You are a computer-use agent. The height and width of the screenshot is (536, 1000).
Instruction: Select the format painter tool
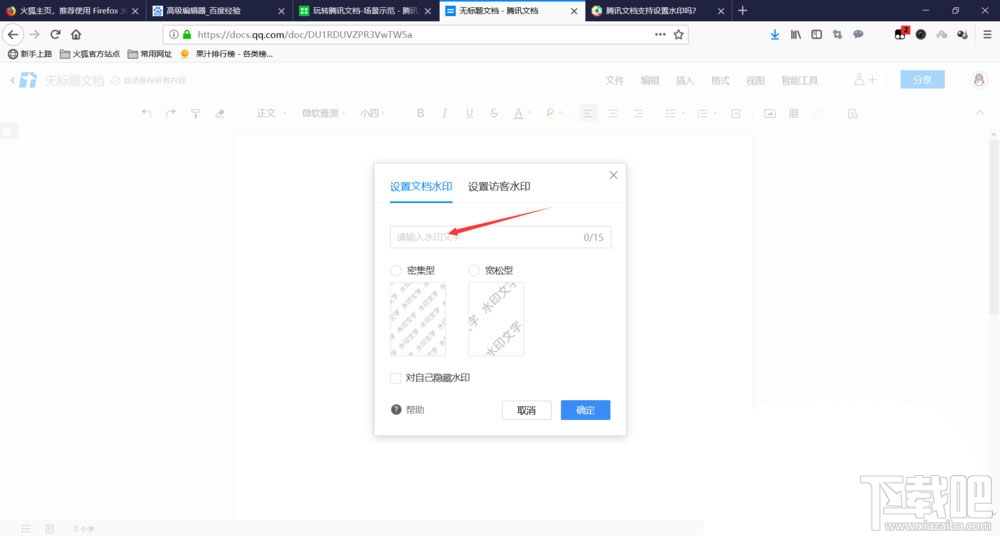tap(196, 114)
